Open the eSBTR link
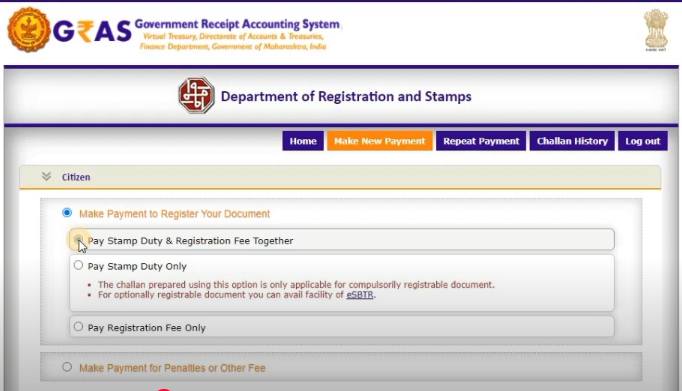 click(x=360, y=295)
